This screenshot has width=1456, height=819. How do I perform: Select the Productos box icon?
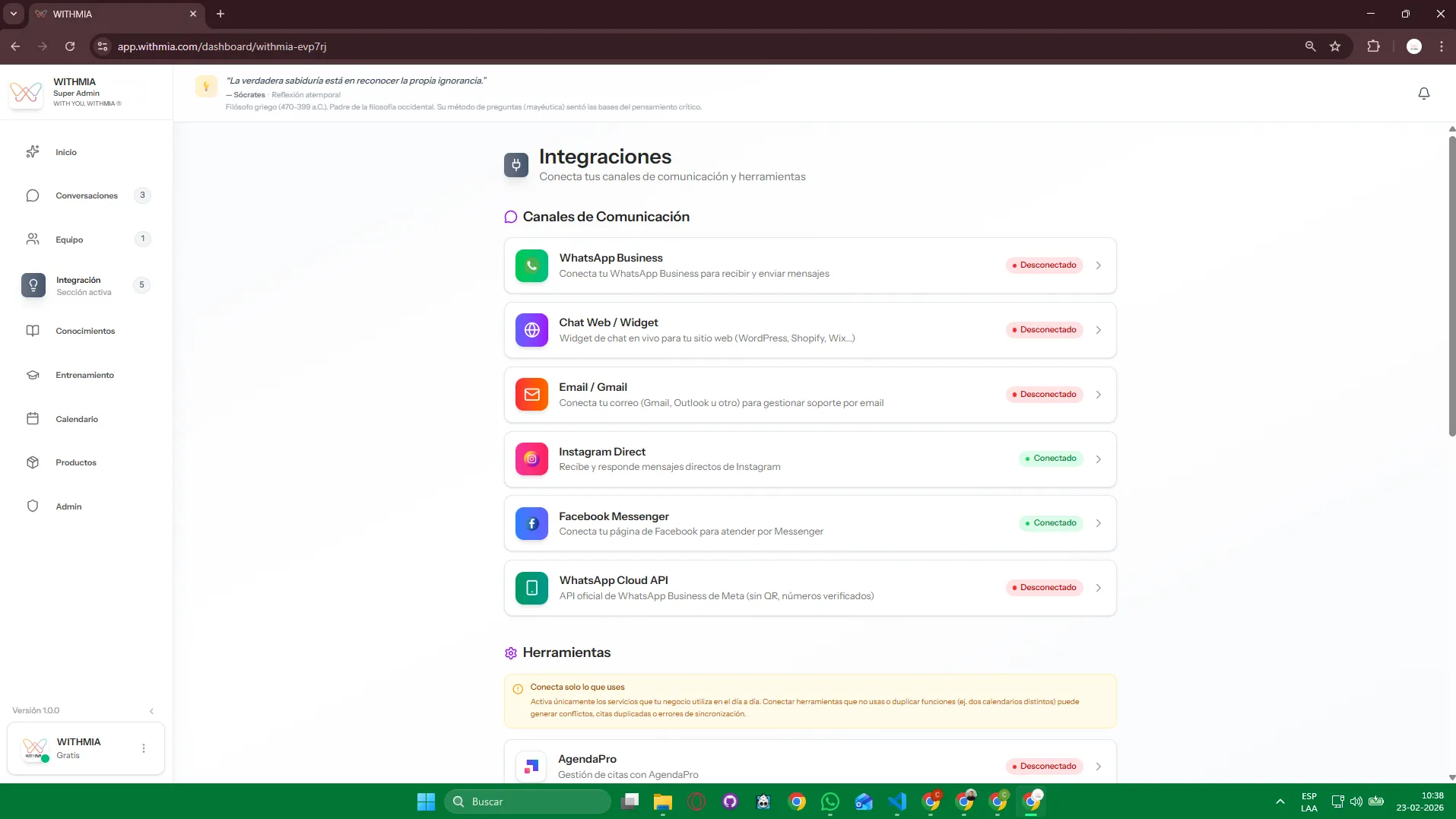point(32,462)
